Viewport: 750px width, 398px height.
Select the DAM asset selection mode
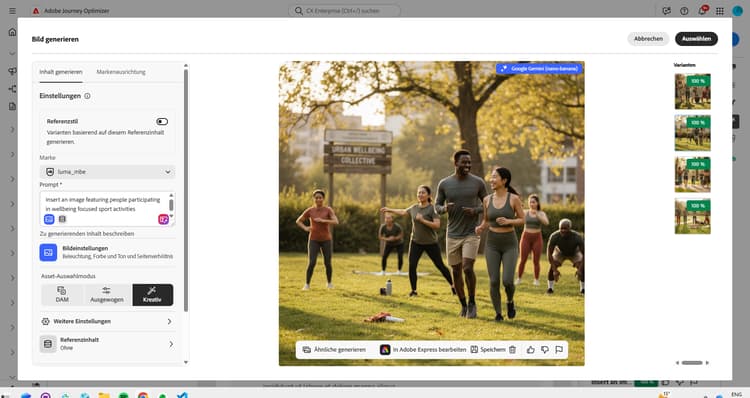(x=62, y=295)
